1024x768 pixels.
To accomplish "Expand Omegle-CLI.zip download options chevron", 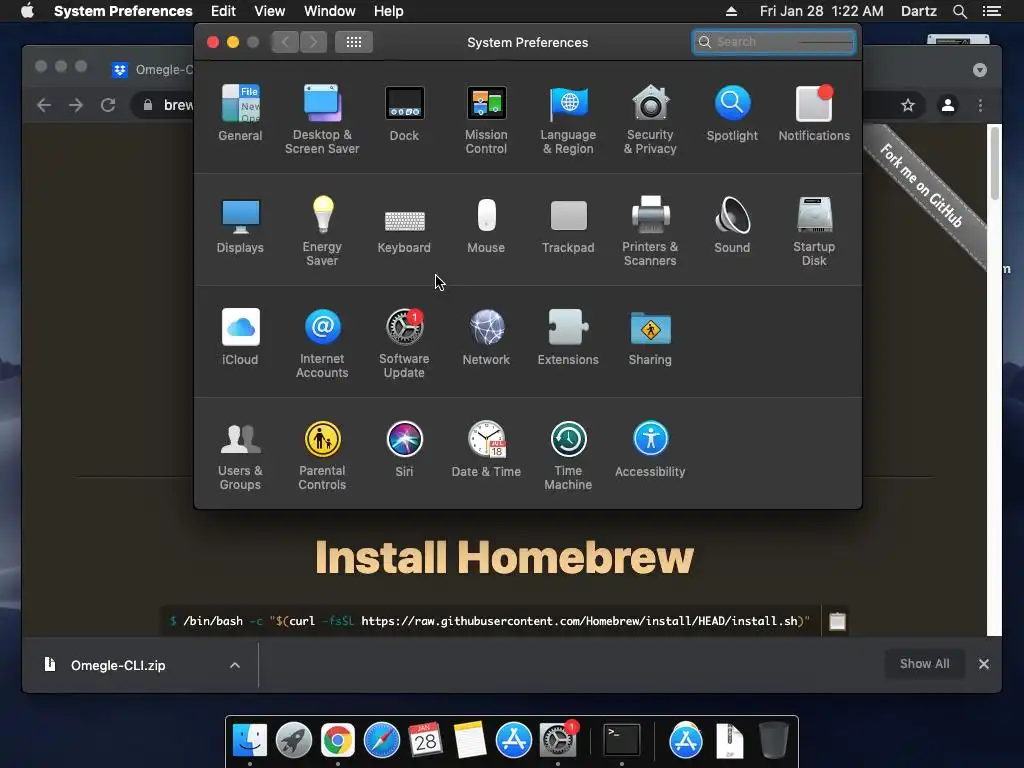I will point(235,665).
